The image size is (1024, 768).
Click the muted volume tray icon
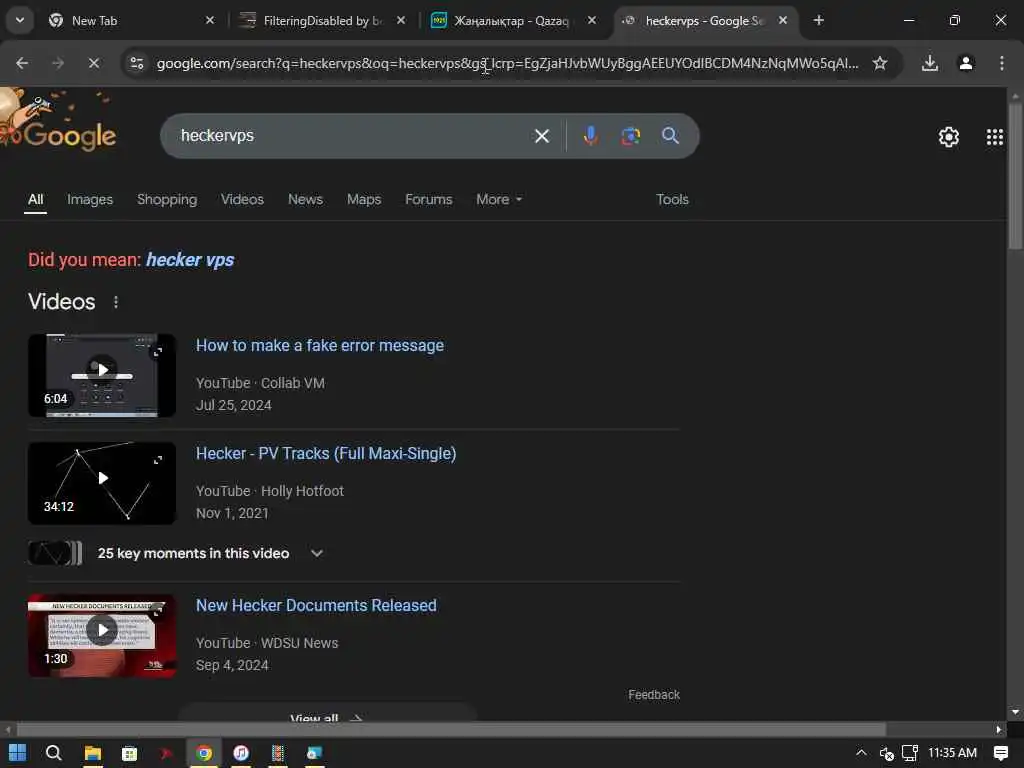[886, 754]
